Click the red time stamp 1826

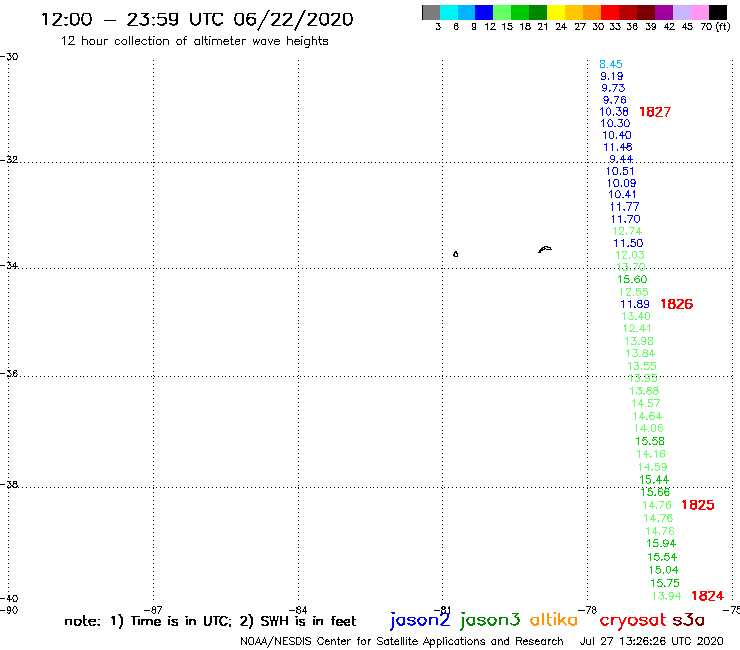point(676,304)
